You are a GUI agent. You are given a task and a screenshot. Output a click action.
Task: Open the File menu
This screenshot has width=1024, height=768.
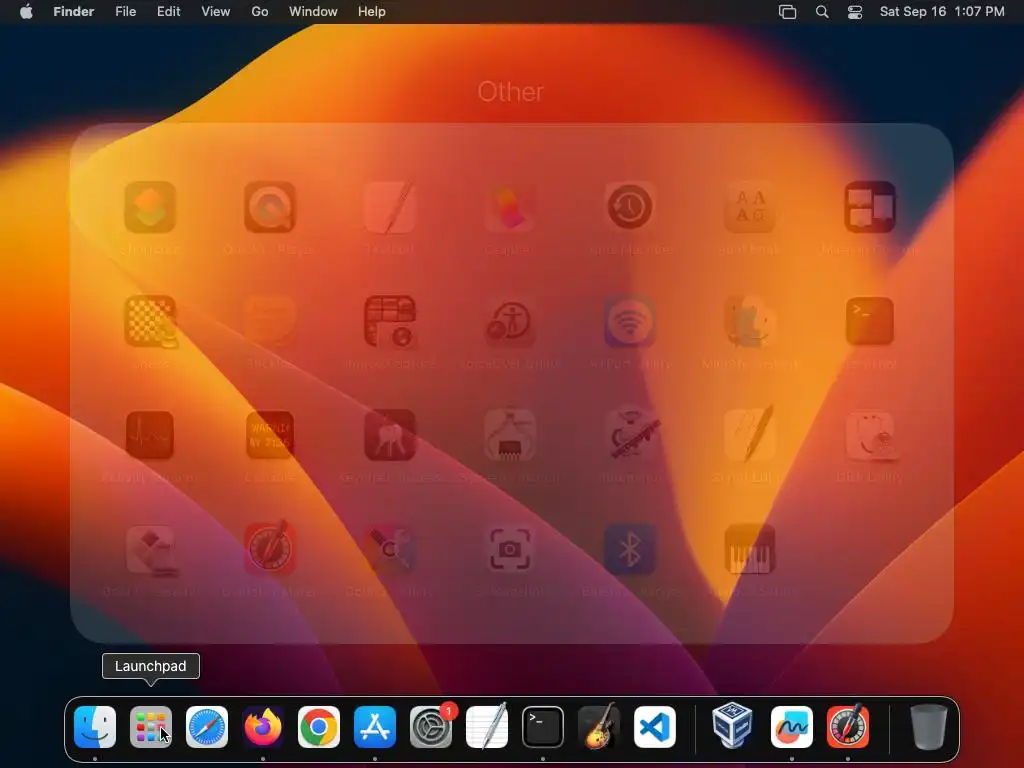125,11
